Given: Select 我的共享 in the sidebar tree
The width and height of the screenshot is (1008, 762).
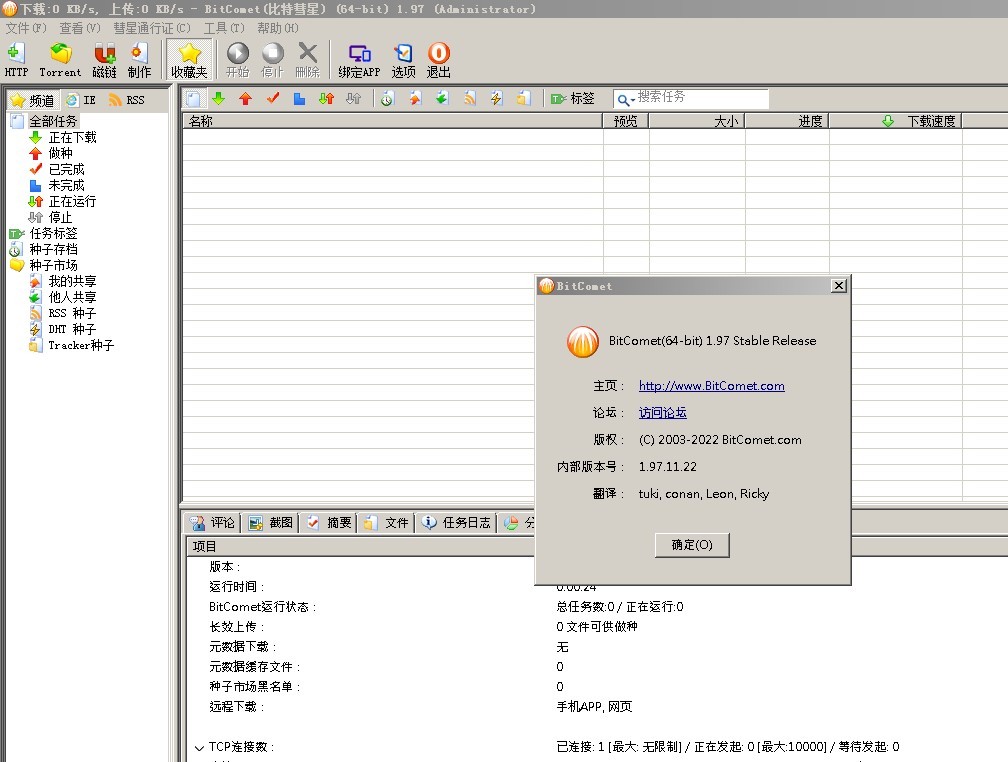Looking at the screenshot, I should point(73,281).
